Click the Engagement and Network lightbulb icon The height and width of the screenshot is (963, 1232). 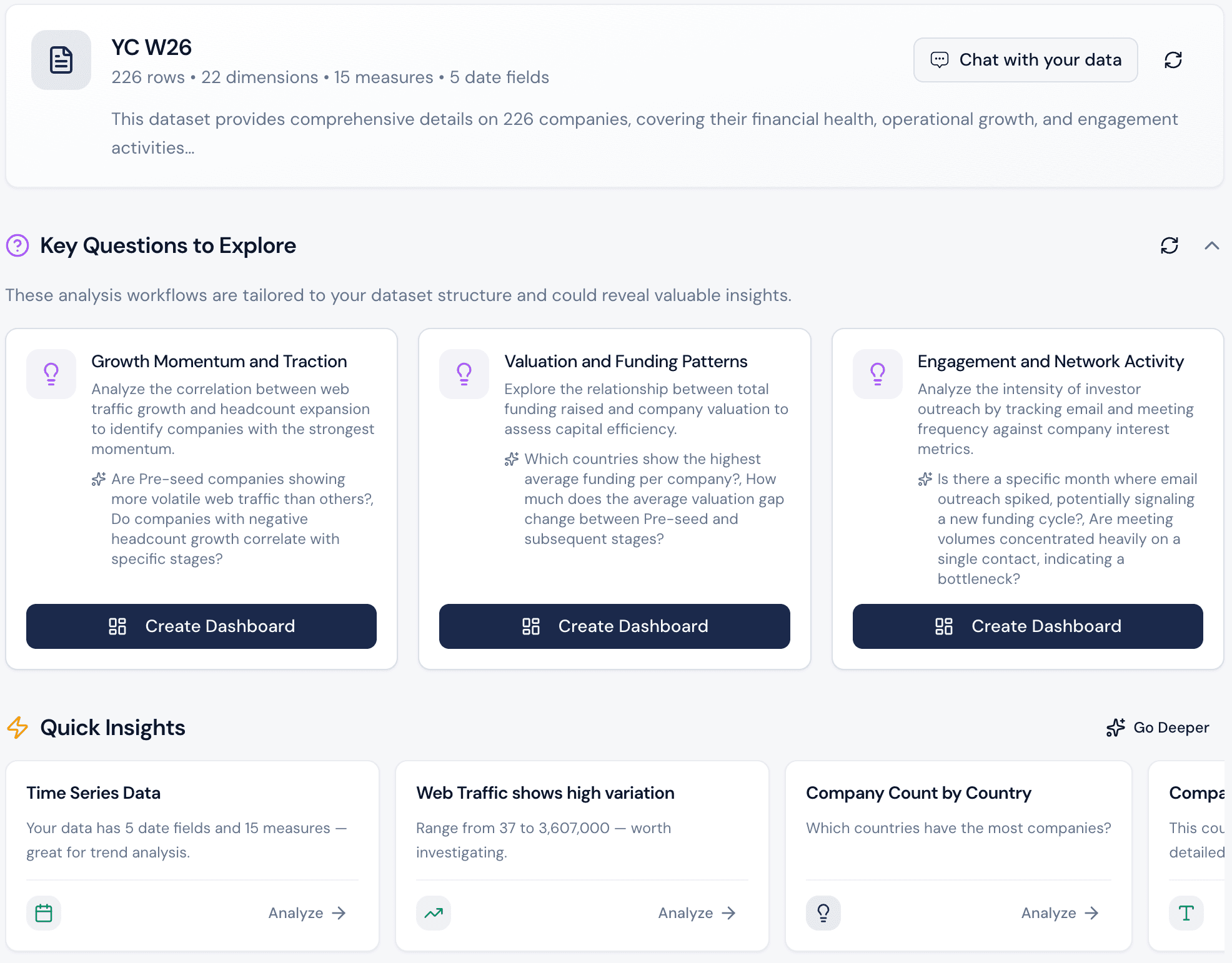click(x=877, y=373)
